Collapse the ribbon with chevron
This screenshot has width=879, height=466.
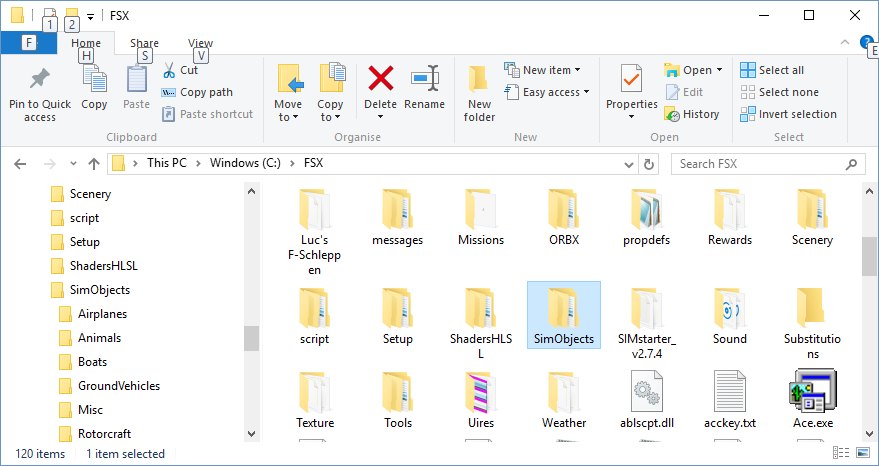pyautogui.click(x=844, y=43)
